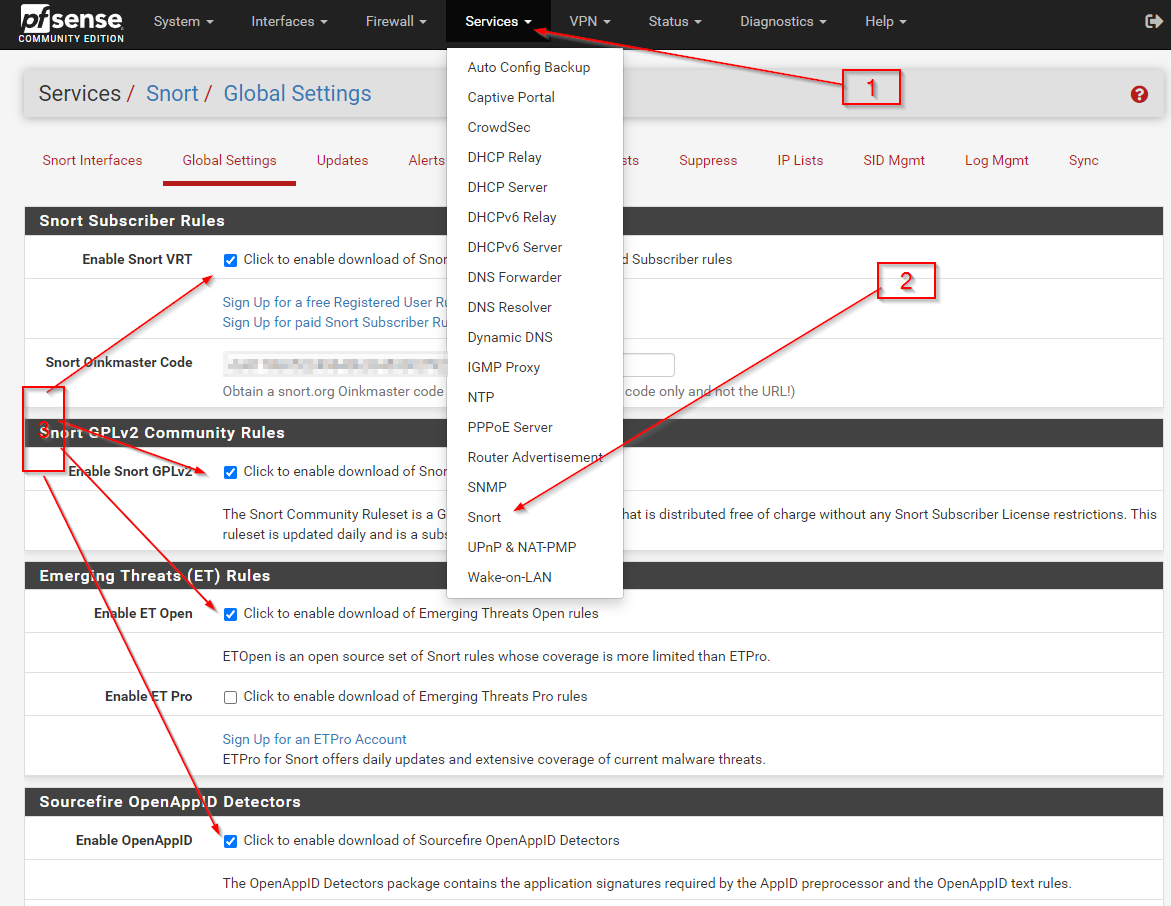Open the Firewall dropdown menu
Viewport: 1171px width, 906px height.
click(x=395, y=22)
